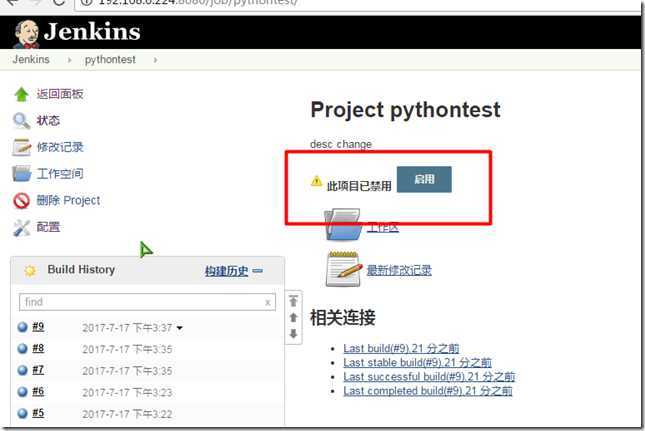Expand the arrow after the Jenkins breadcrumb
645x431 pixels.
69,60
